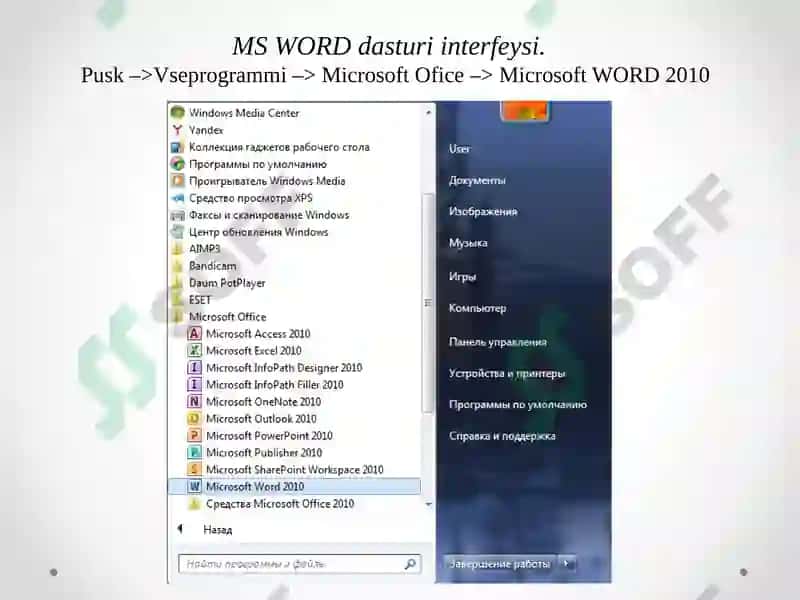Click the program list scrollbar thumb
The image size is (800, 600).
pyautogui.click(x=428, y=303)
